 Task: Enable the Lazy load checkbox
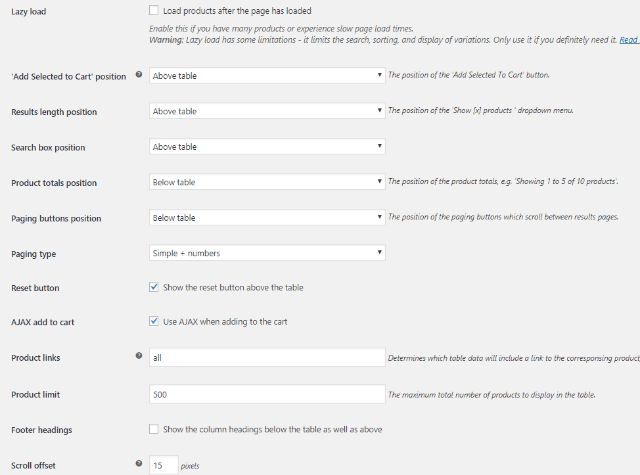coord(154,10)
